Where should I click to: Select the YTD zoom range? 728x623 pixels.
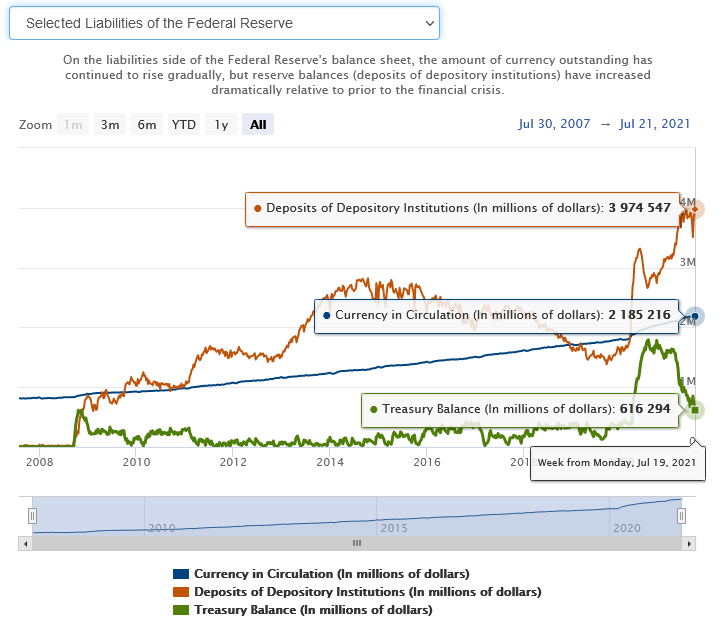[184, 124]
